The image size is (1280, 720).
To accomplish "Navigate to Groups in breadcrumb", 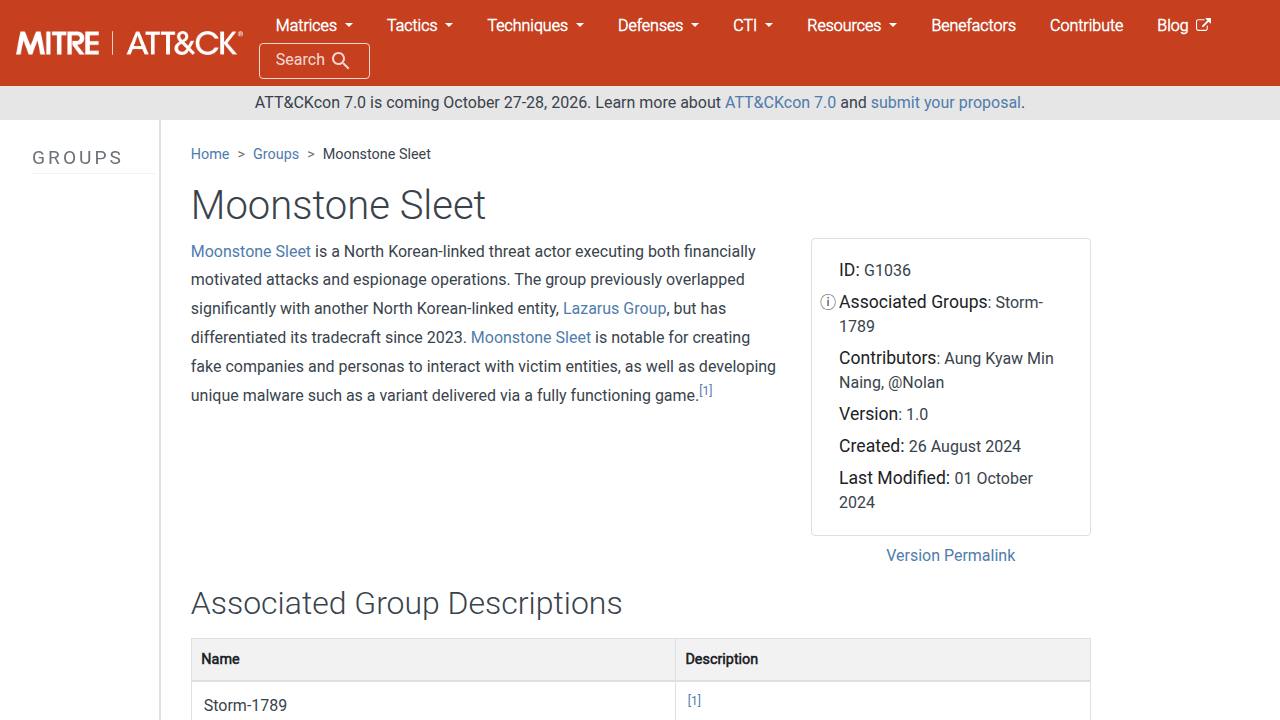I will (x=276, y=154).
